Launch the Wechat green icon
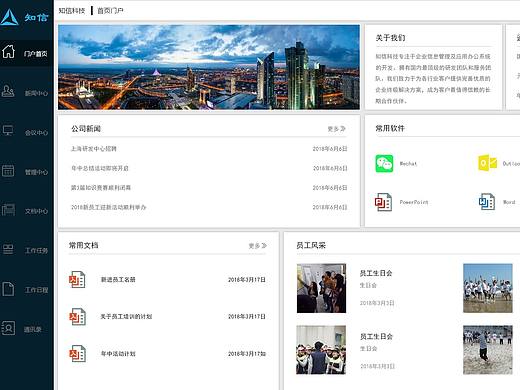 point(384,163)
